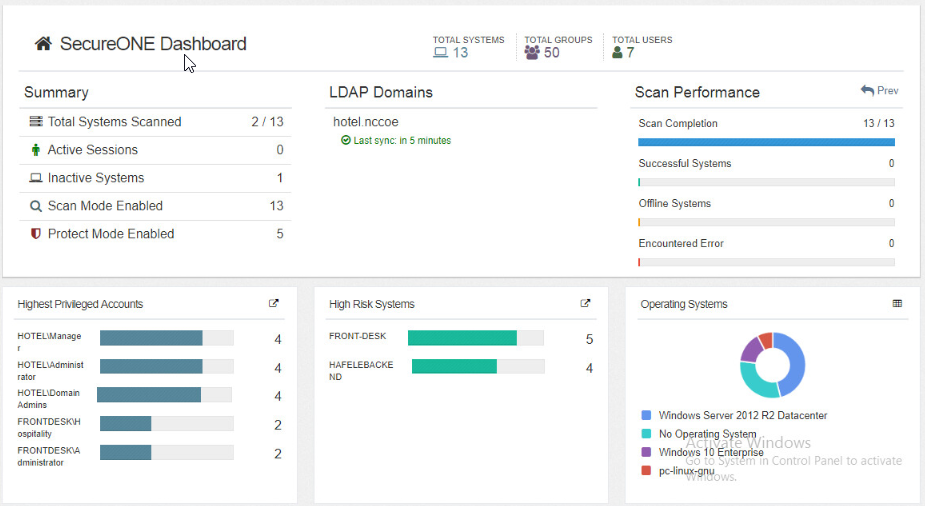Viewport: 925px width, 506px height.
Task: Click the FRONT-DESK high risk bar
Action: (462, 338)
